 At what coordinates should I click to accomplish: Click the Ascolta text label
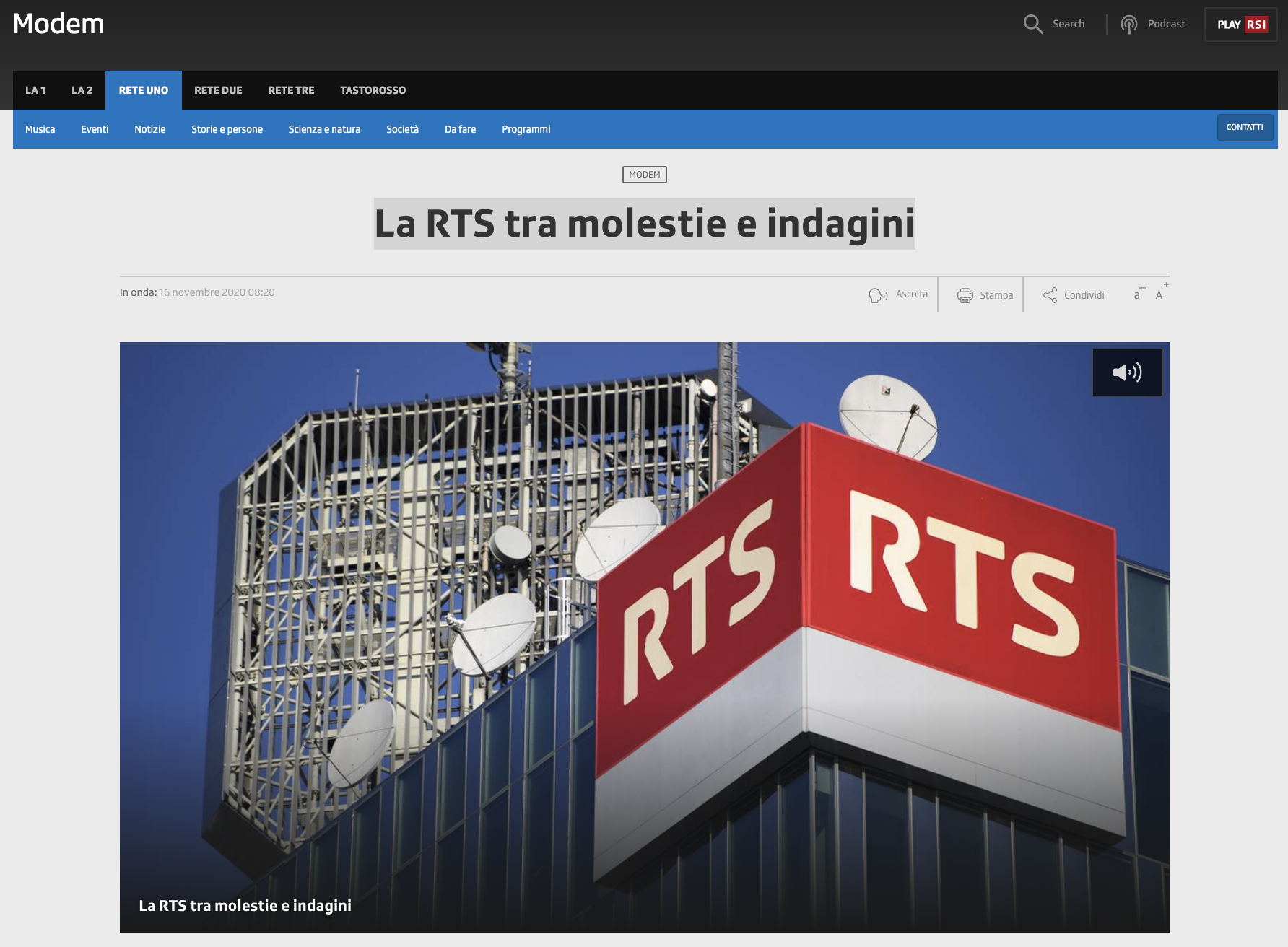(912, 294)
